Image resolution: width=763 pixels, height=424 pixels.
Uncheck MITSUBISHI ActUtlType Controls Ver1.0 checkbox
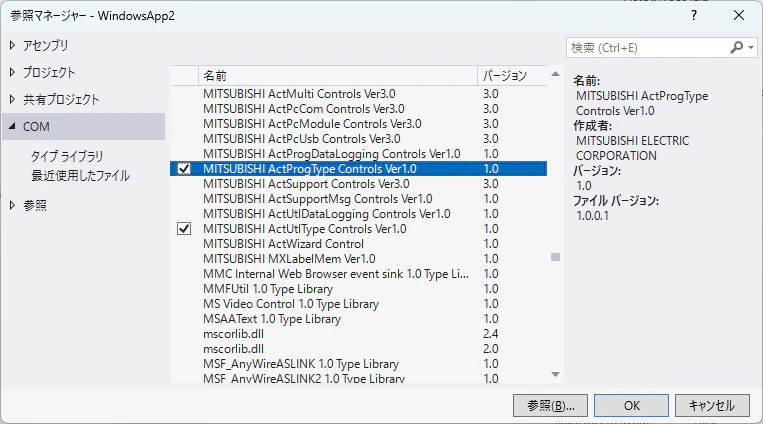tap(184, 229)
